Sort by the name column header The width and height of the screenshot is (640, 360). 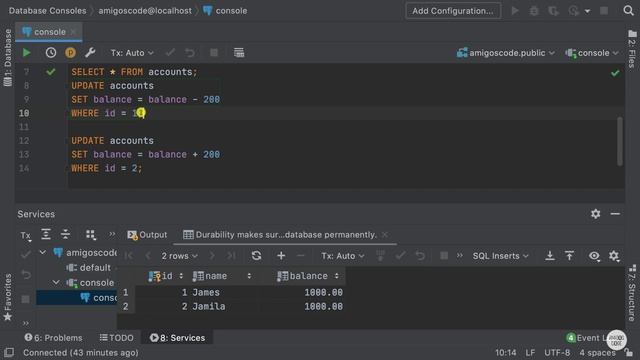[x=222, y=276]
